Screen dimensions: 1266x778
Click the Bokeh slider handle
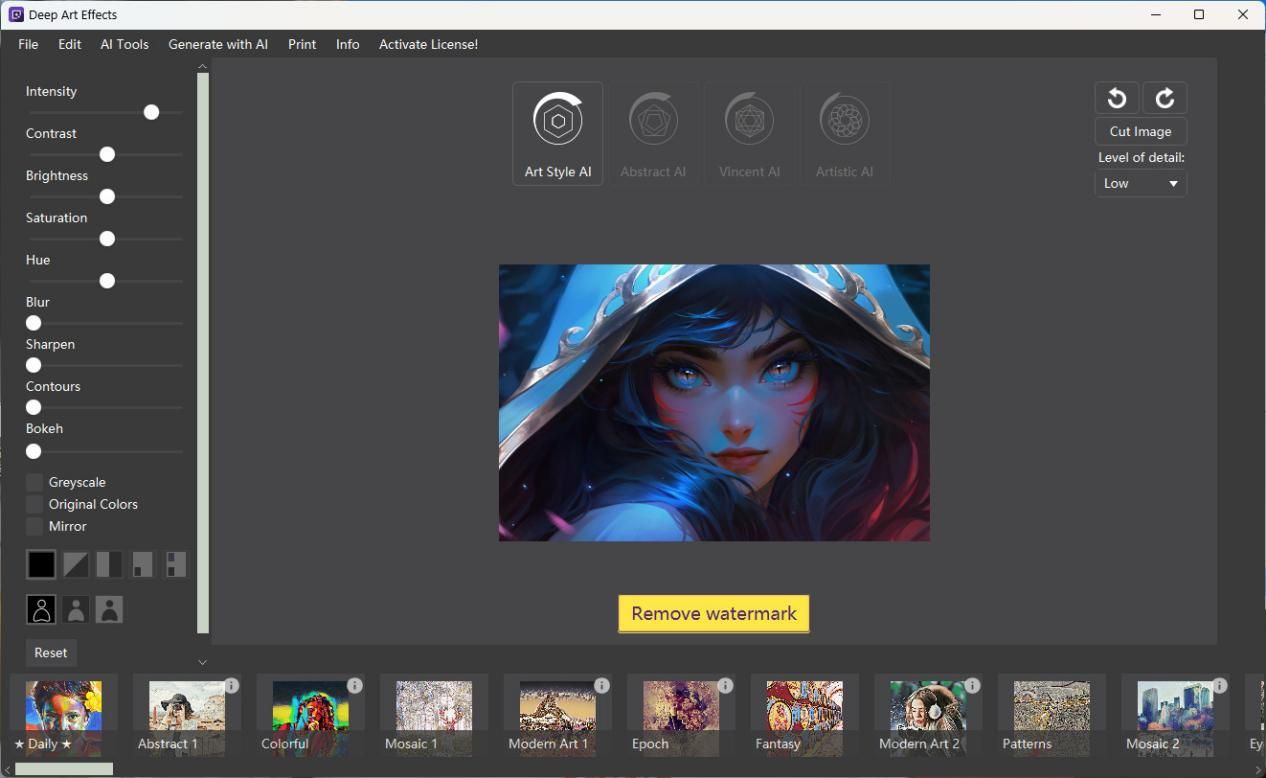click(x=34, y=451)
